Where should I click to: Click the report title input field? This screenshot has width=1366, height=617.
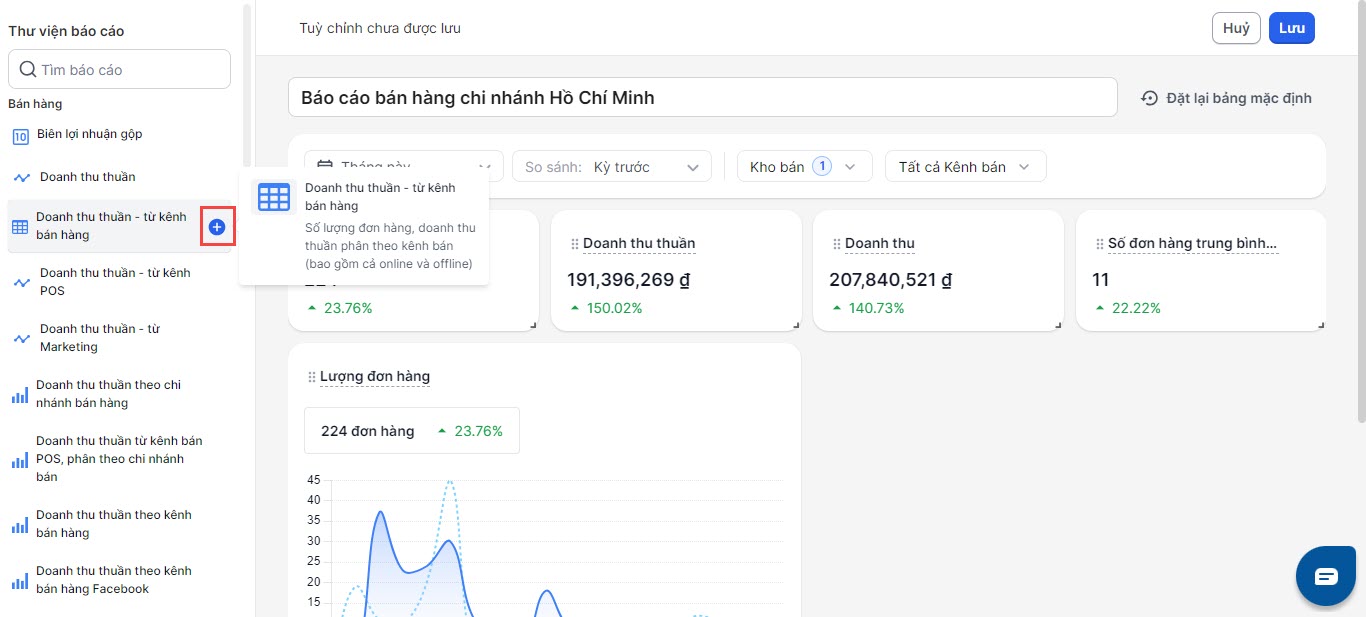(x=702, y=98)
